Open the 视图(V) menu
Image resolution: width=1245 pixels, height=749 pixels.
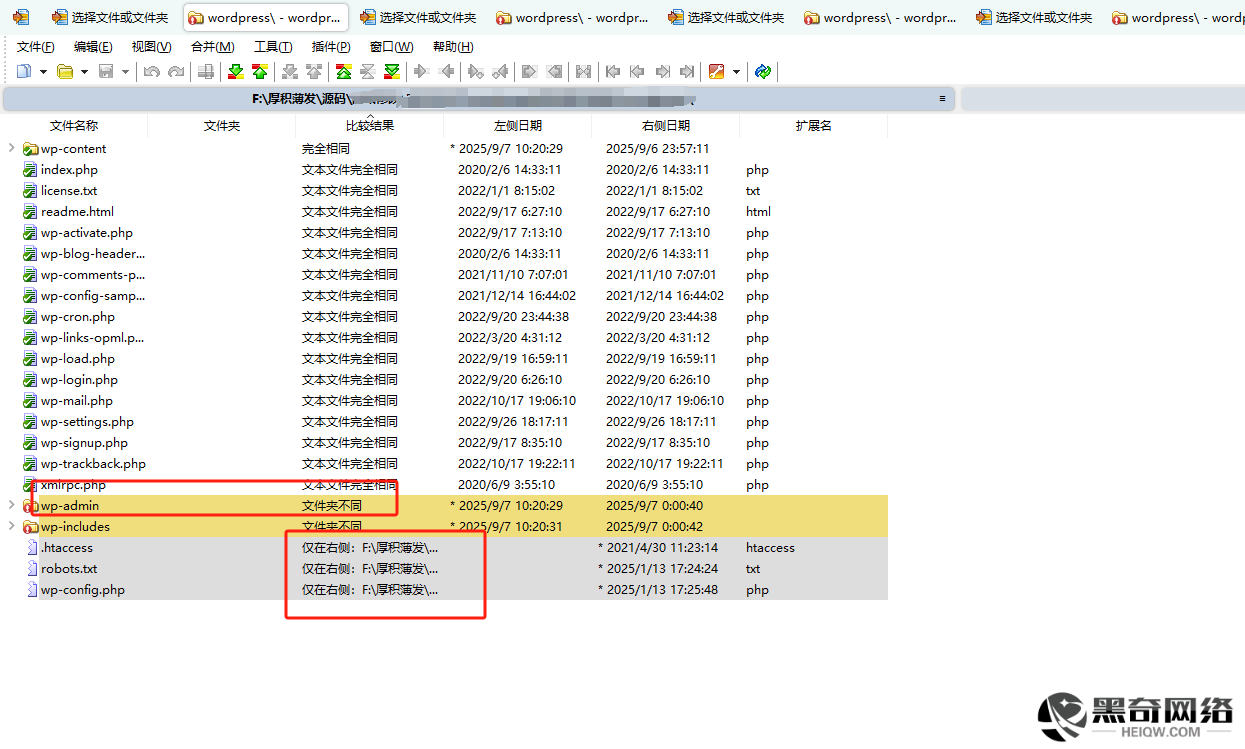pos(151,47)
